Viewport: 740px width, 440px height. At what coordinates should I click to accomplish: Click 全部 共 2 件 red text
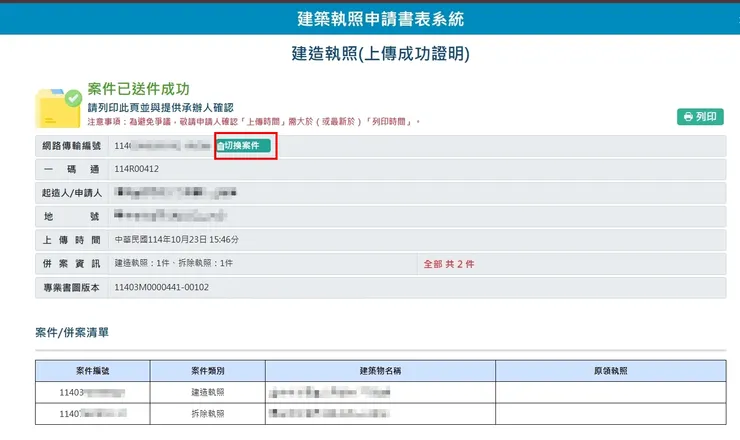coord(449,264)
